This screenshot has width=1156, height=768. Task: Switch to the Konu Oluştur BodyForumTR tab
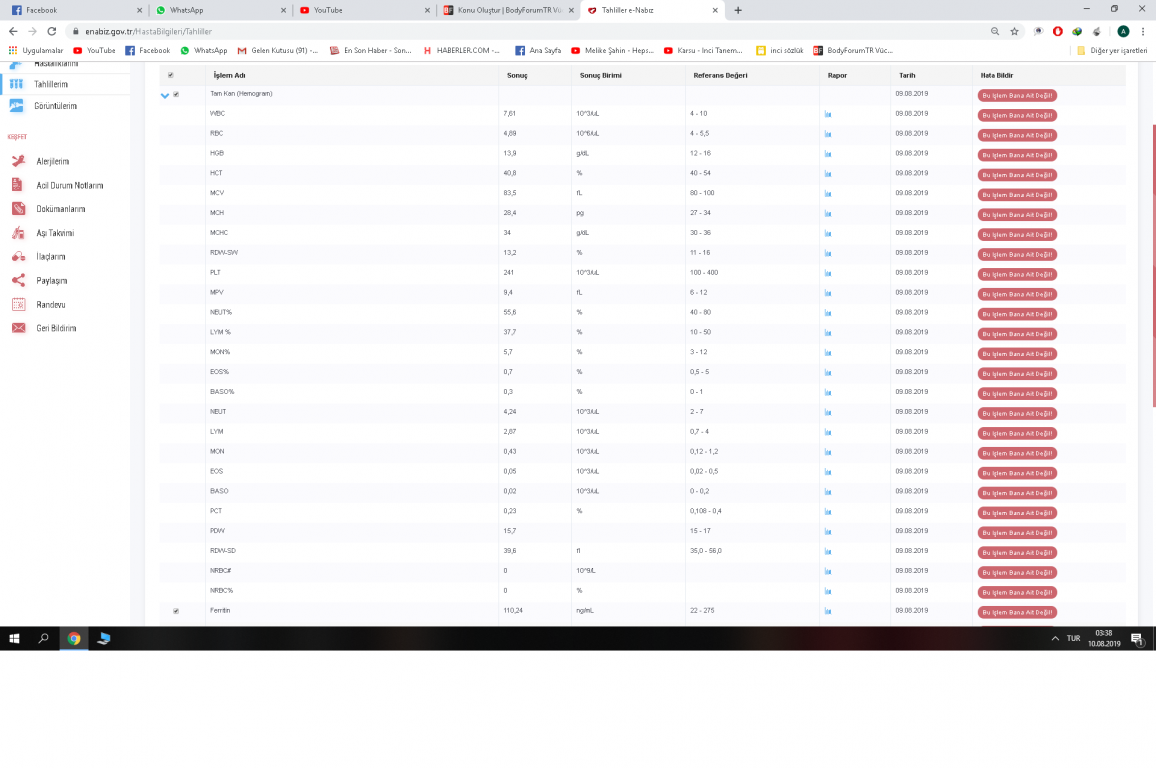(x=507, y=10)
